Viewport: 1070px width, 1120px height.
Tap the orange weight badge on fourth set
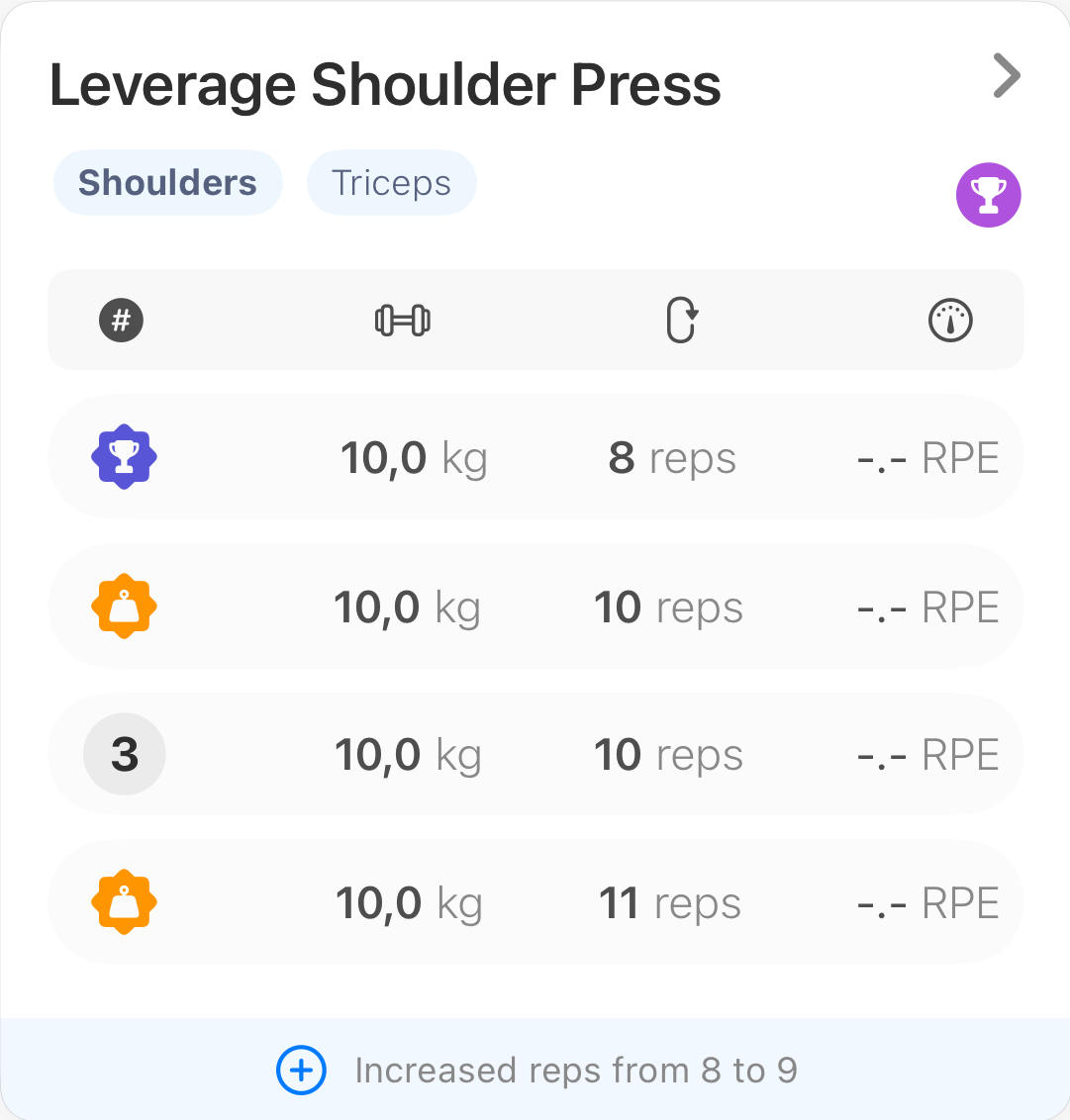[x=124, y=902]
